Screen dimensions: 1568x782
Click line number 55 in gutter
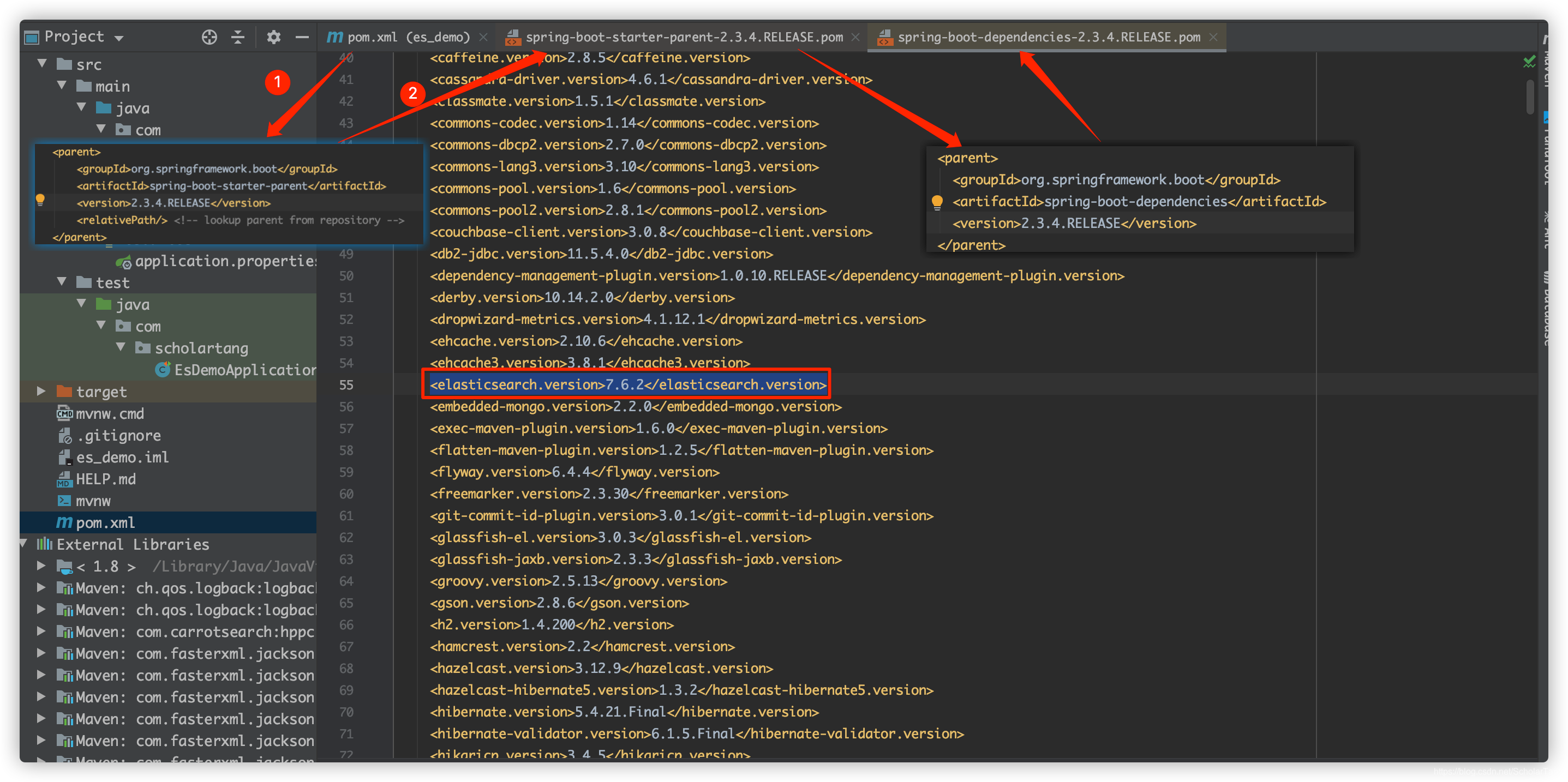346,384
